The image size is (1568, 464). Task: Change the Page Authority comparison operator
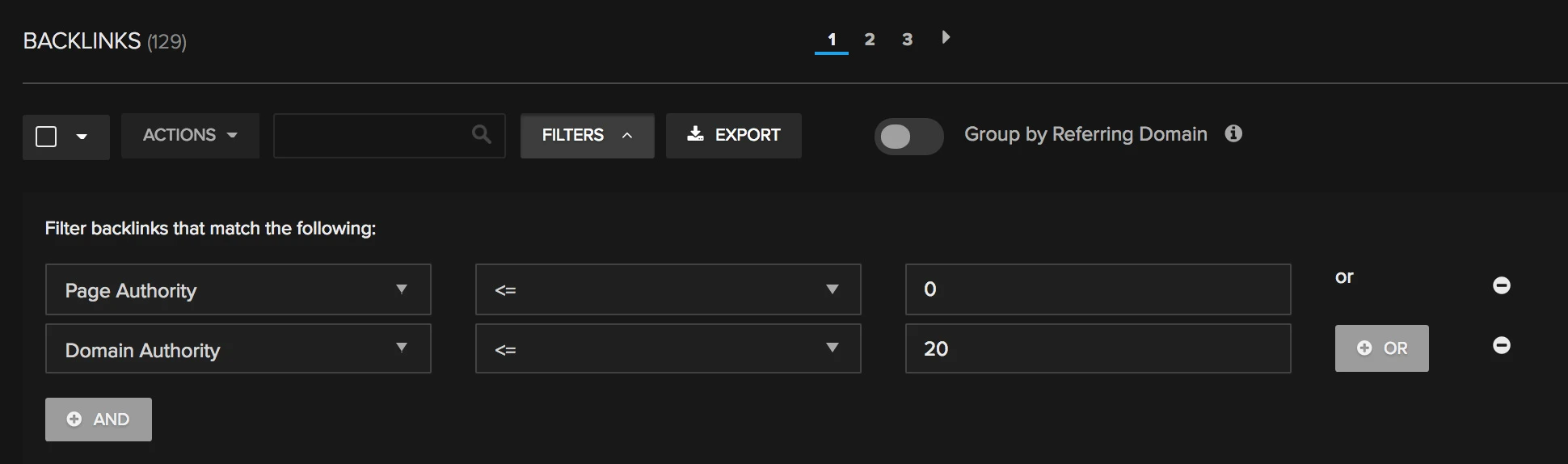click(668, 289)
